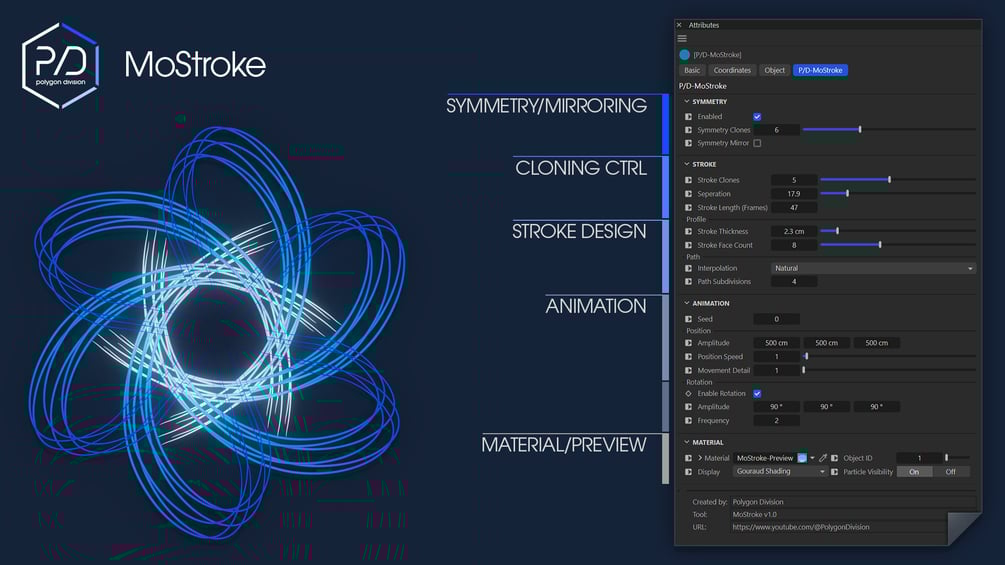Click the Position Speed slider
1005x565 pixels.
tap(890, 356)
